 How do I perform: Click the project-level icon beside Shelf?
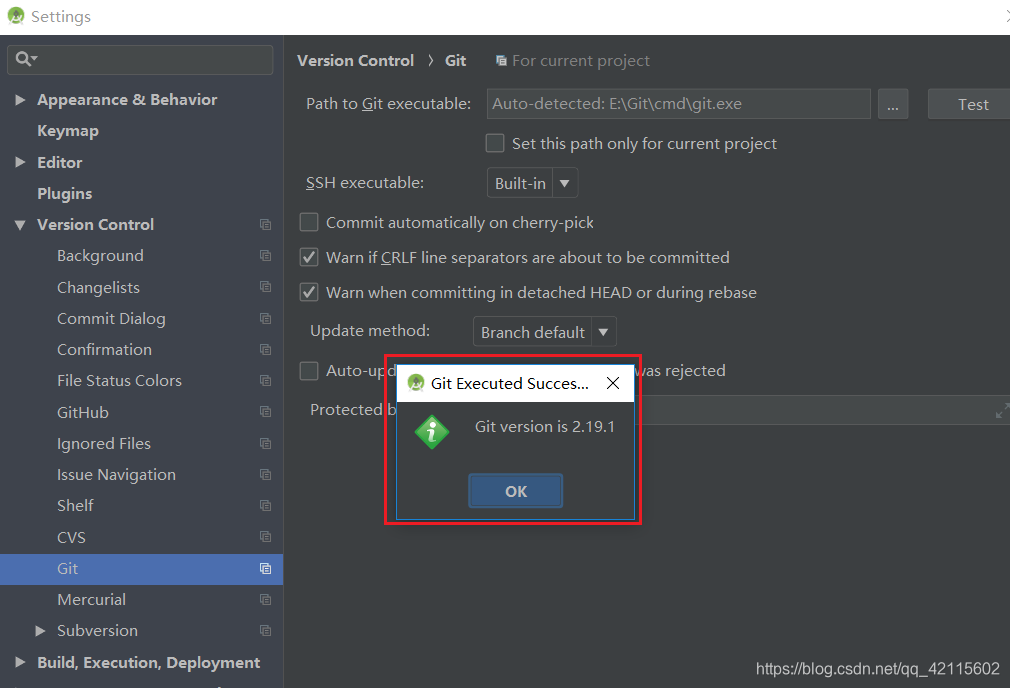pos(265,506)
